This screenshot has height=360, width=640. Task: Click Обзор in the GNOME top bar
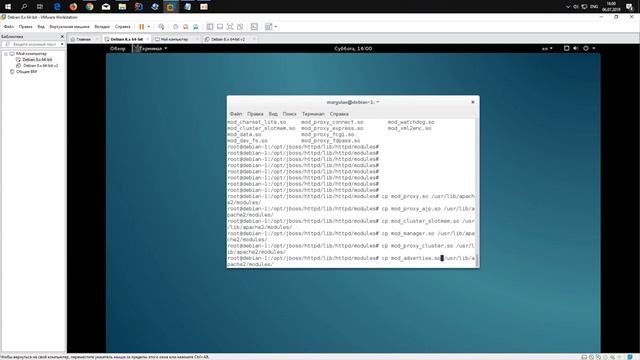click(x=118, y=48)
